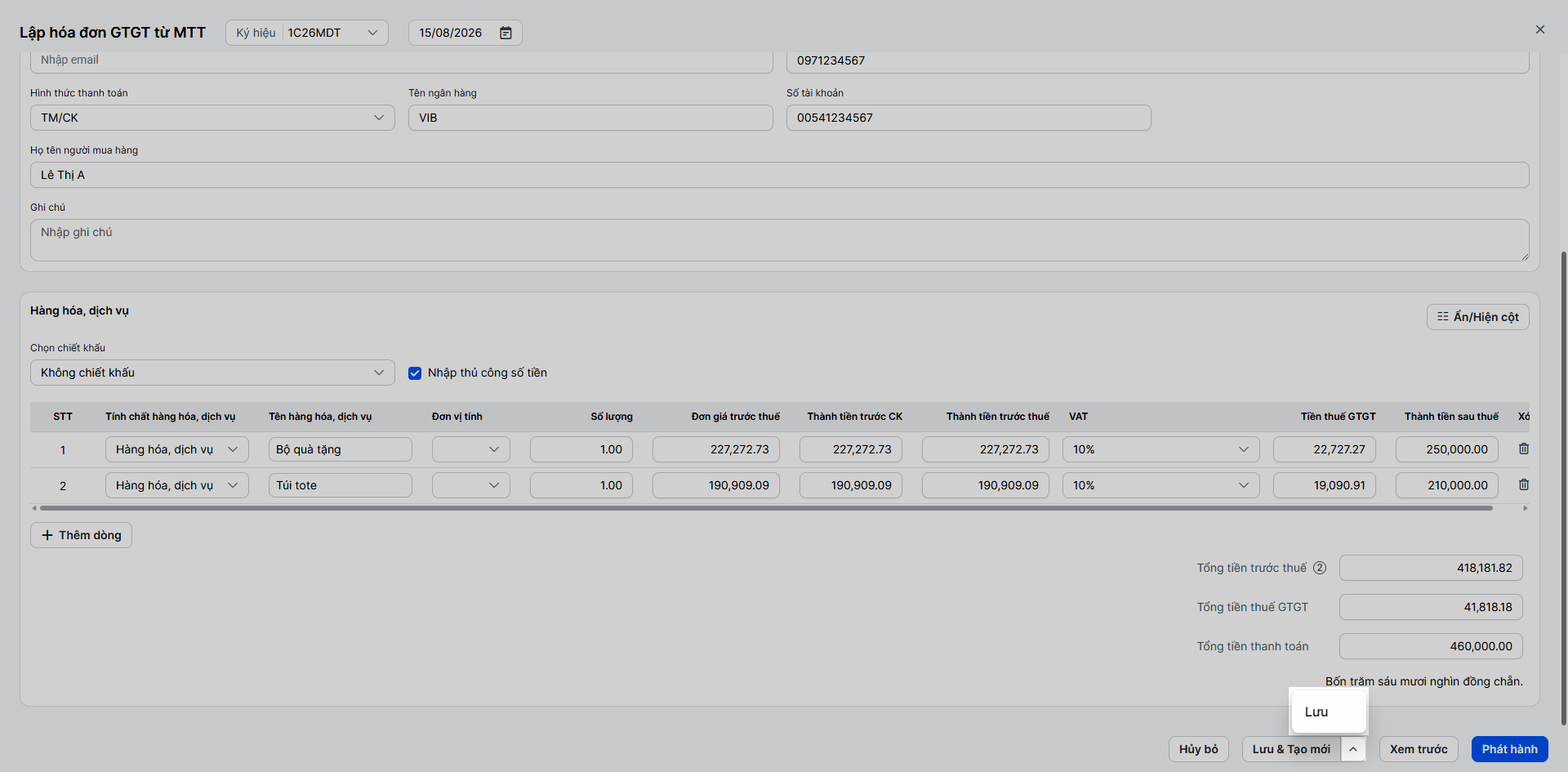Open Tính chất dropdown for row 2

coord(177,485)
